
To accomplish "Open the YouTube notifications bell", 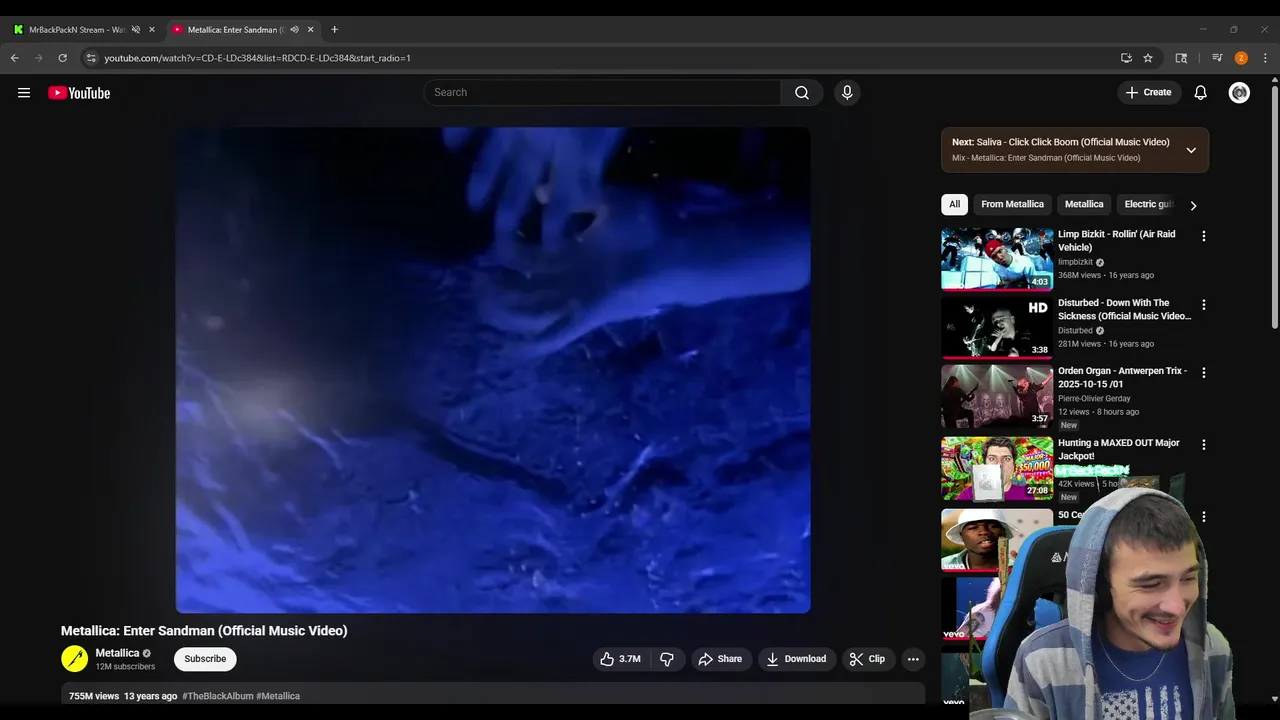I will tap(1201, 92).
